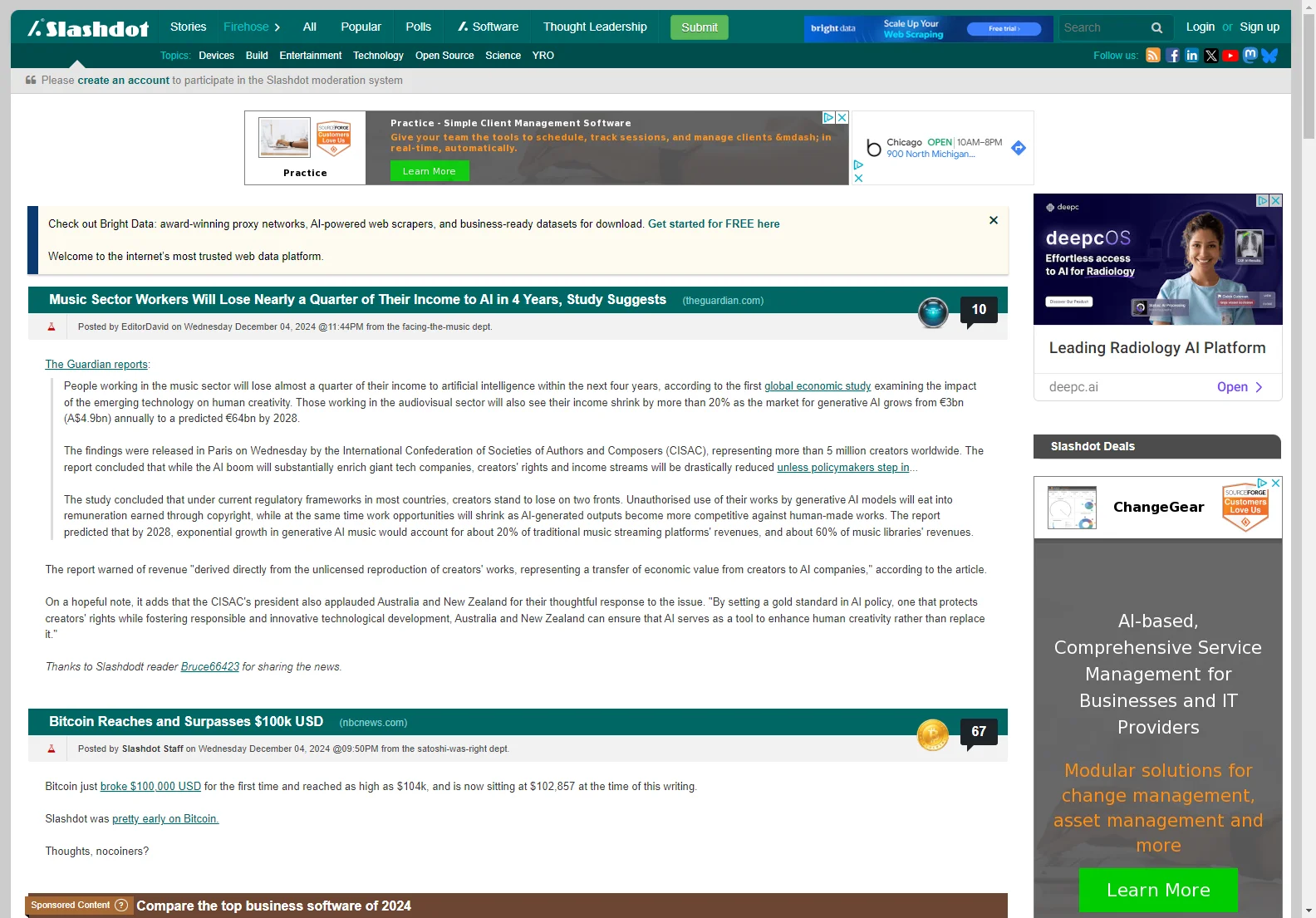Screen dimensions: 1316x918
Task: Select the Entertainment topic
Action: click(x=311, y=56)
